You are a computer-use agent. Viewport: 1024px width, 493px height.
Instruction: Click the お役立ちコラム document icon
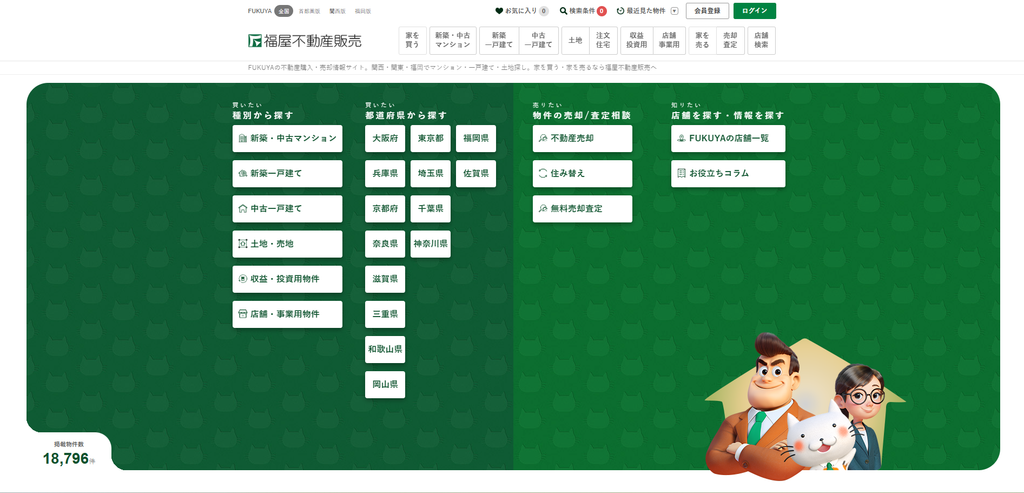click(682, 174)
